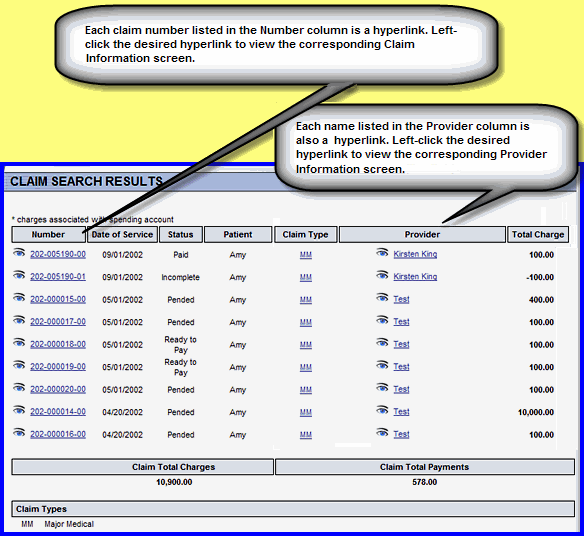Click the eye icon beside claim 202-000016-00
The height and width of the screenshot is (536, 584).
pos(19,433)
